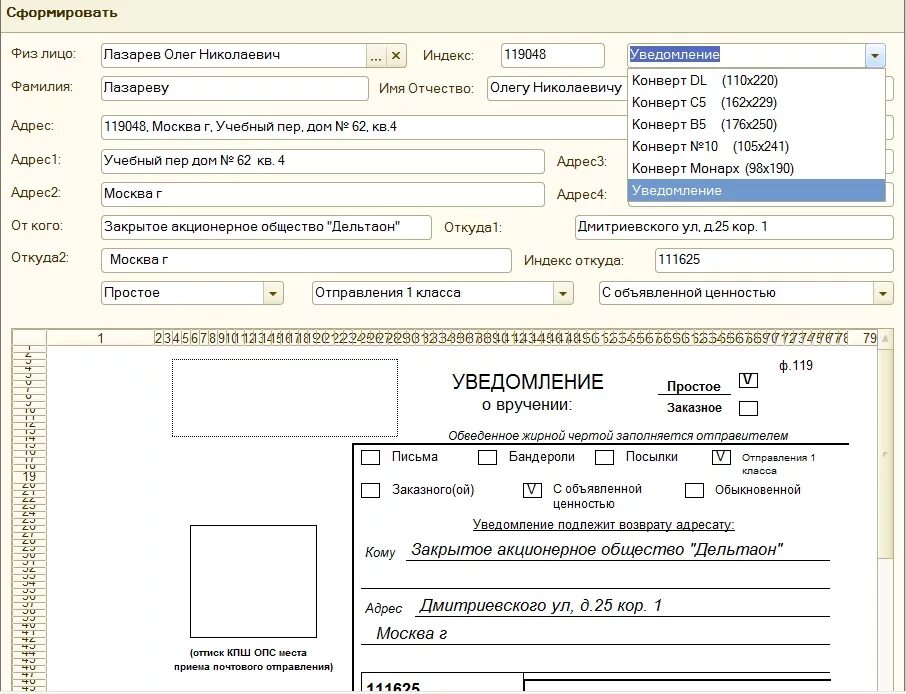Click column header 1 in the spreadsheet
Viewport: 906px width, 694px height.
pos(101,338)
